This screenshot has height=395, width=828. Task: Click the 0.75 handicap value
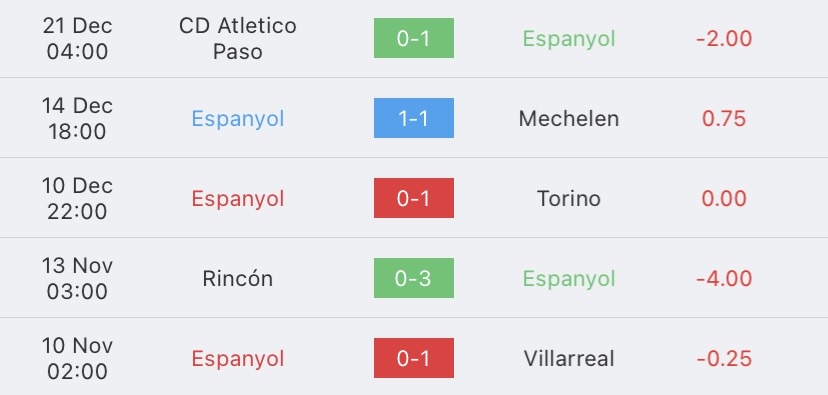[x=724, y=118]
